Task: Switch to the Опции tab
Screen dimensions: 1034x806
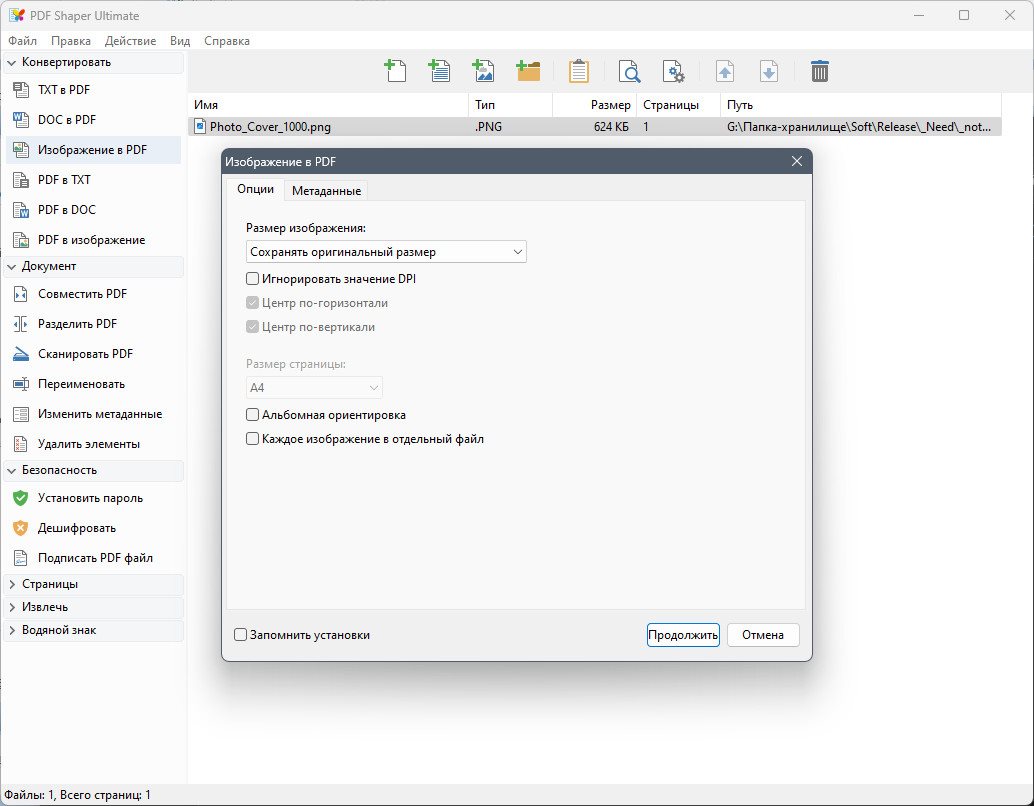Action: point(255,189)
